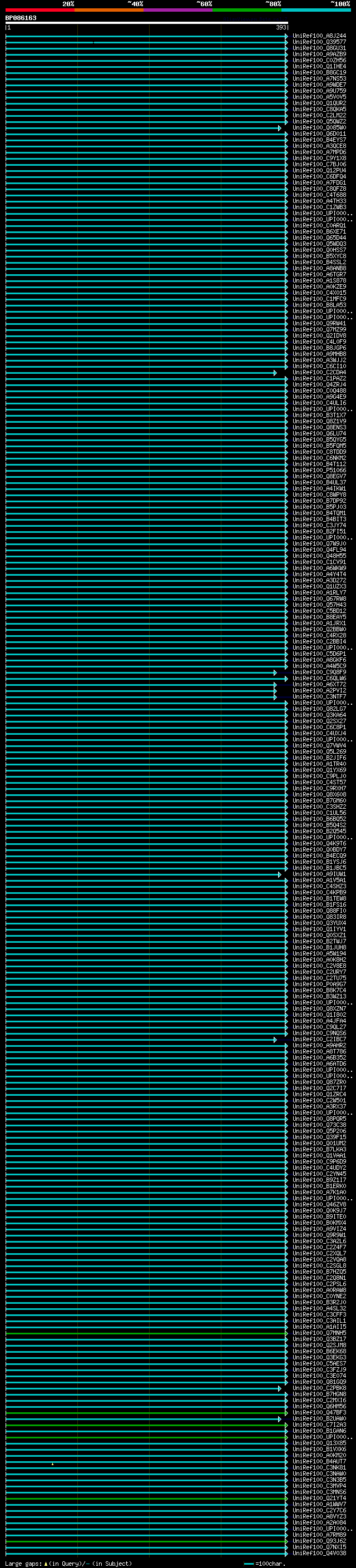Viewport: 356px width, 1568px height.
Task: Select the query label BP086163
Action: (x=21, y=18)
